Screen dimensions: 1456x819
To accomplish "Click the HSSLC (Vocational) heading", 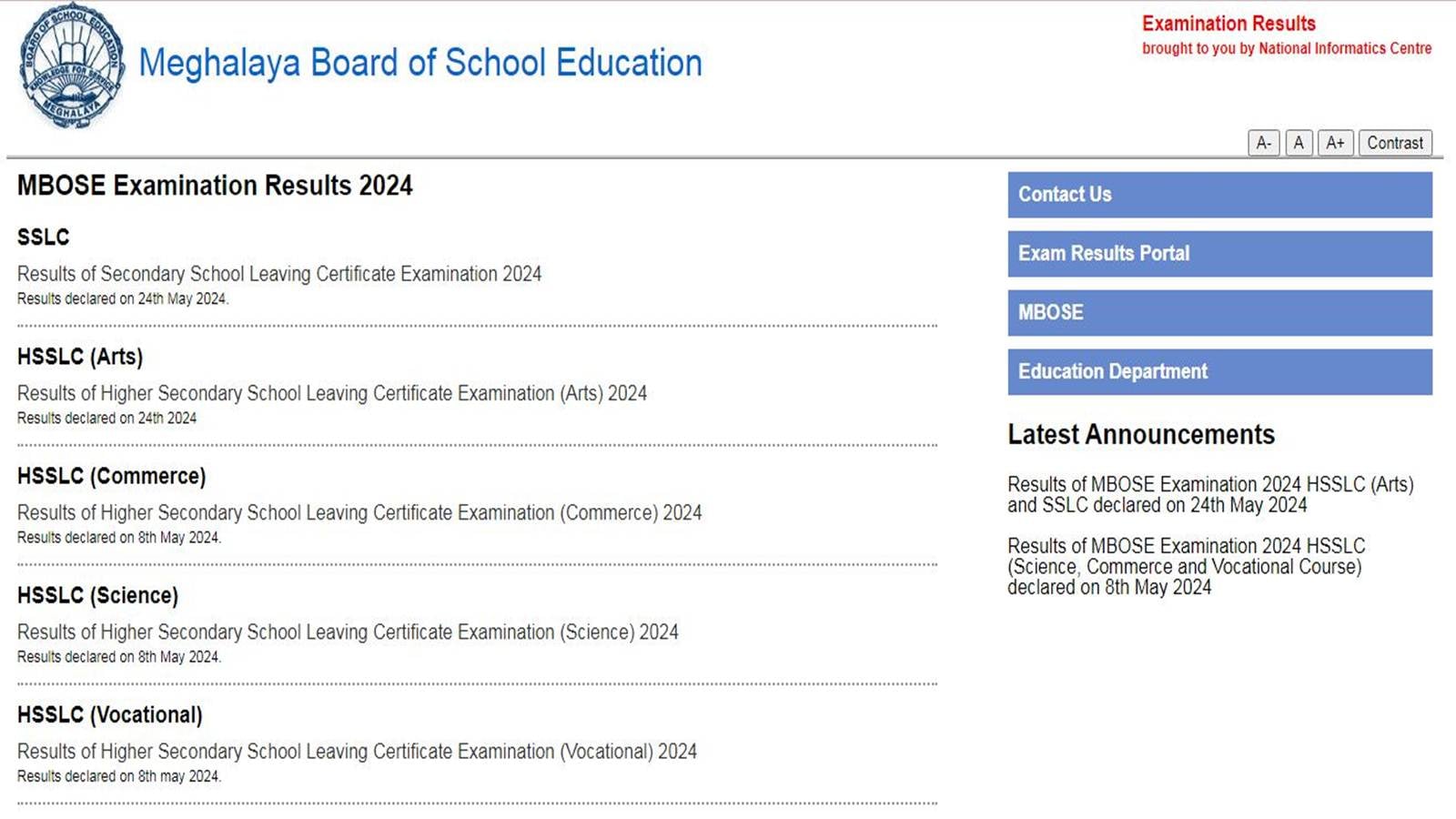I will click(110, 714).
